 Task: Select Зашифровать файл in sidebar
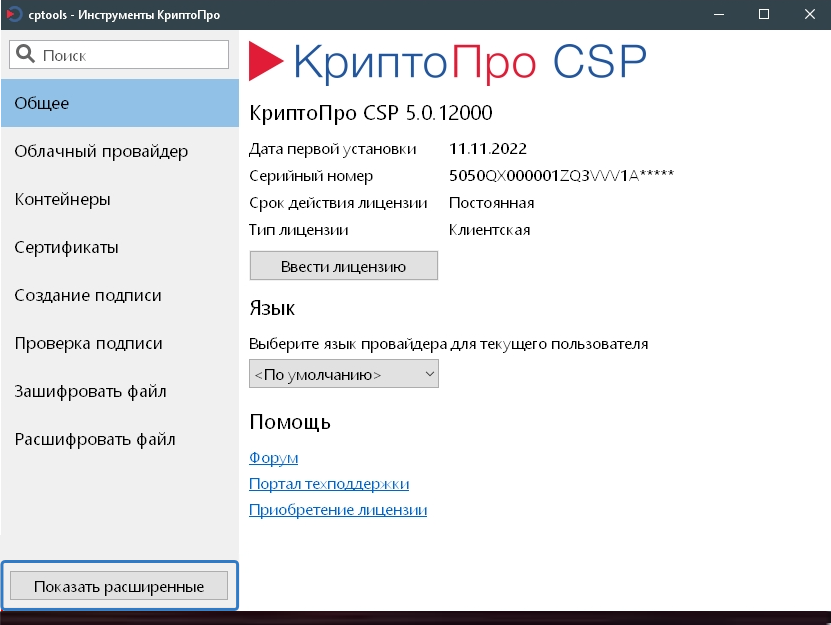point(120,391)
